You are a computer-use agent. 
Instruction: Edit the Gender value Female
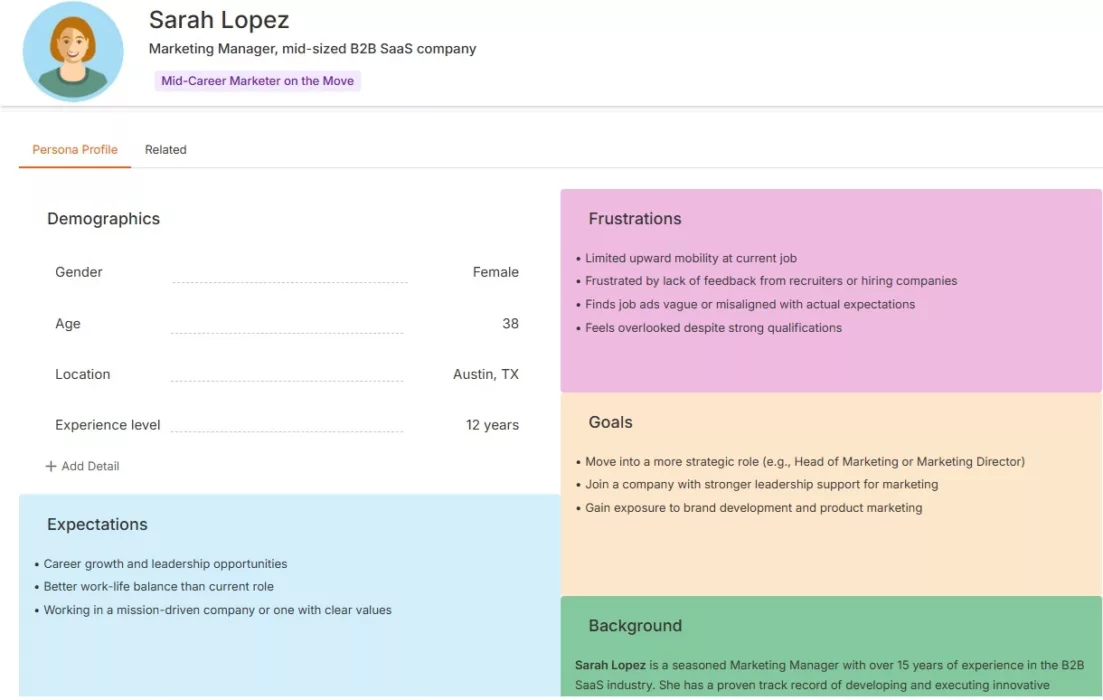point(495,272)
